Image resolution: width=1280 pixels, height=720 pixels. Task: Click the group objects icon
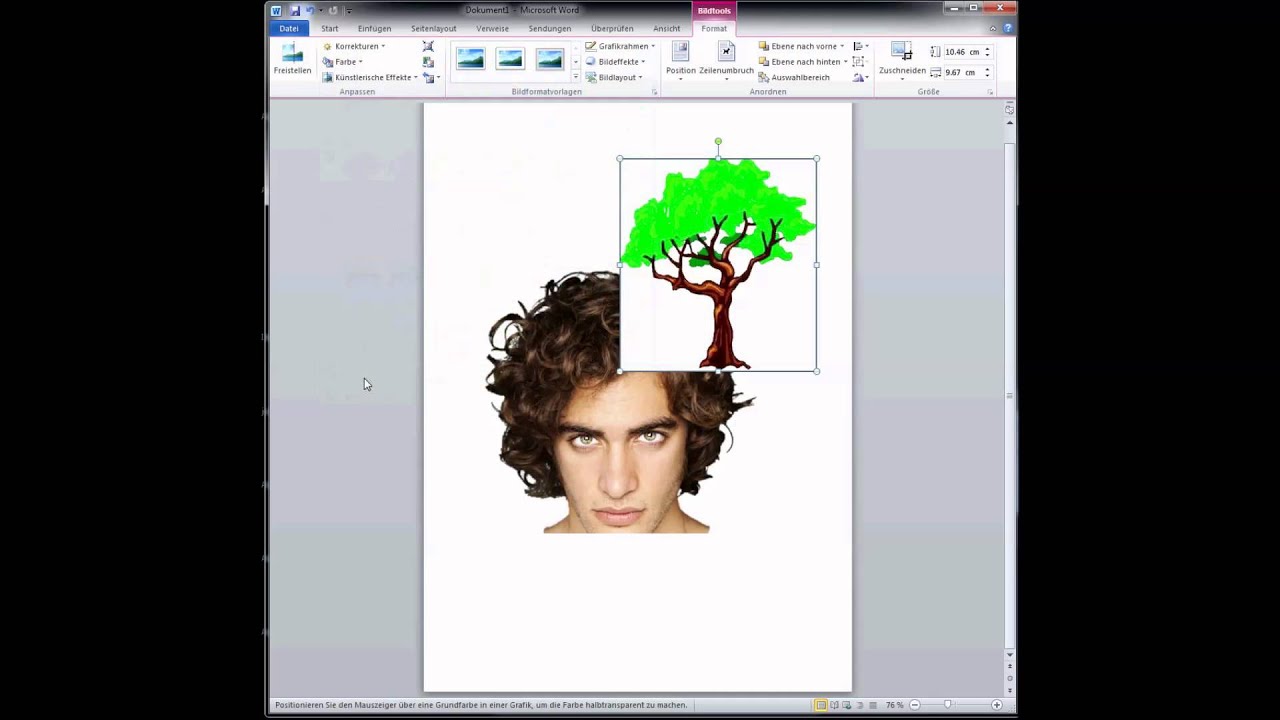(860, 62)
